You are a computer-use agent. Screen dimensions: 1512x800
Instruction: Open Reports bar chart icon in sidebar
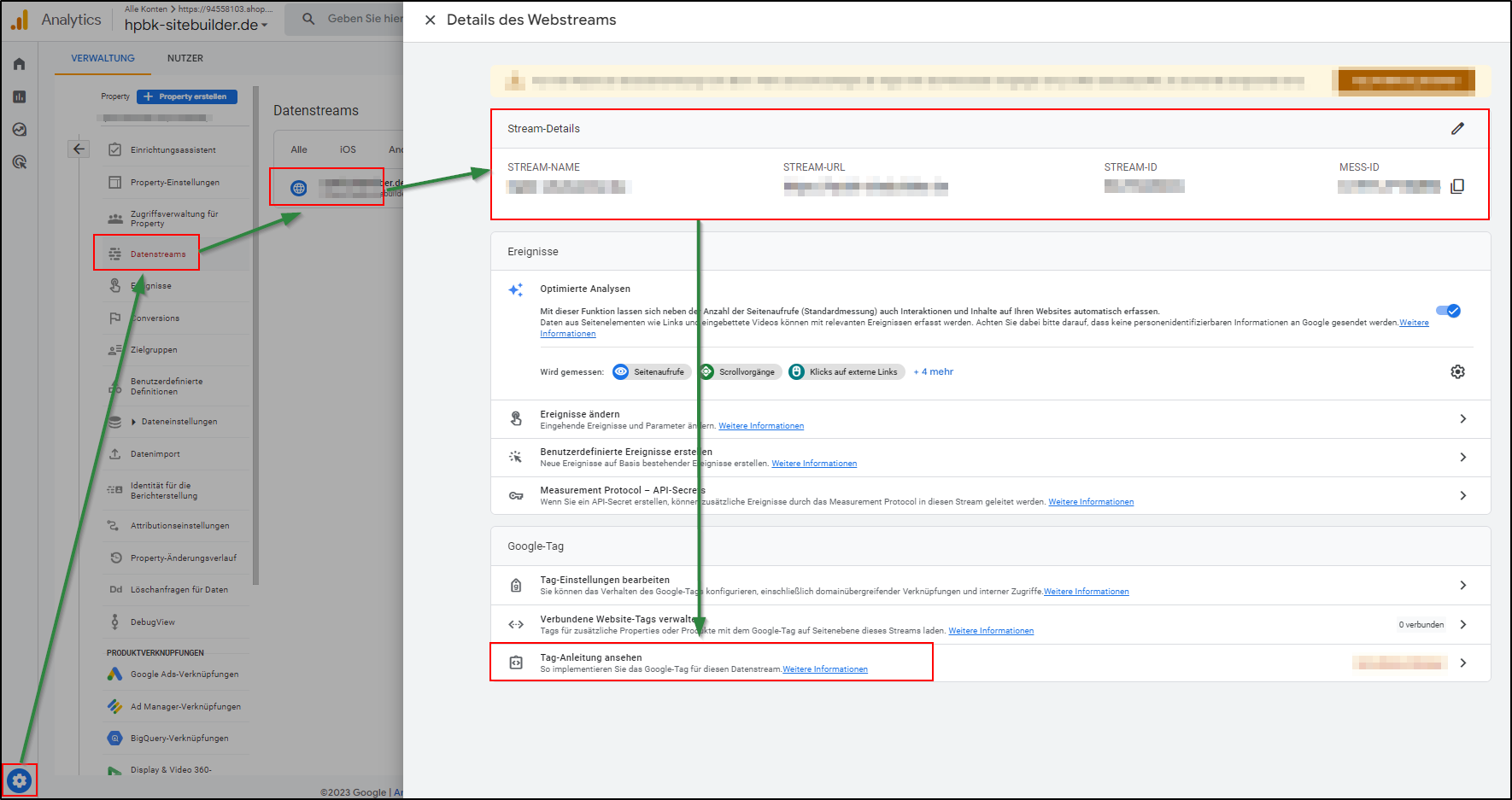point(20,97)
